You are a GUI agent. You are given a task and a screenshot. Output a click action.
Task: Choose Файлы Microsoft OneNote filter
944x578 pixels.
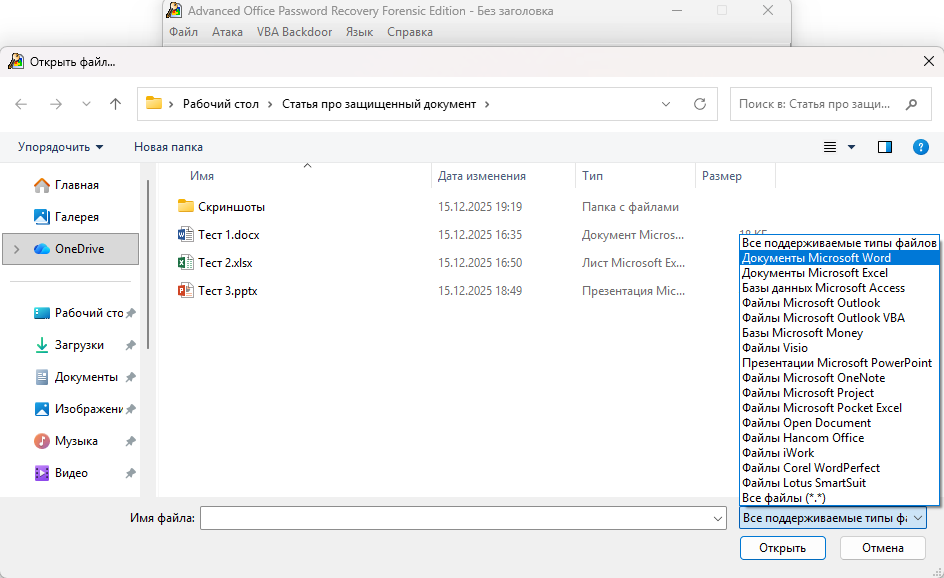[x=839, y=378]
